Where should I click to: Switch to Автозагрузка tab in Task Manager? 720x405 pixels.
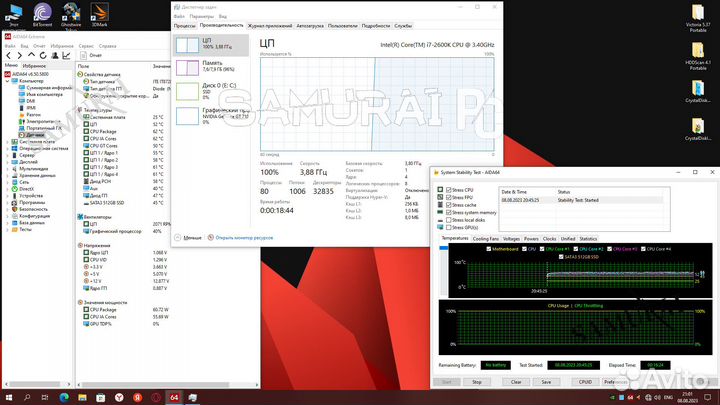click(310, 26)
